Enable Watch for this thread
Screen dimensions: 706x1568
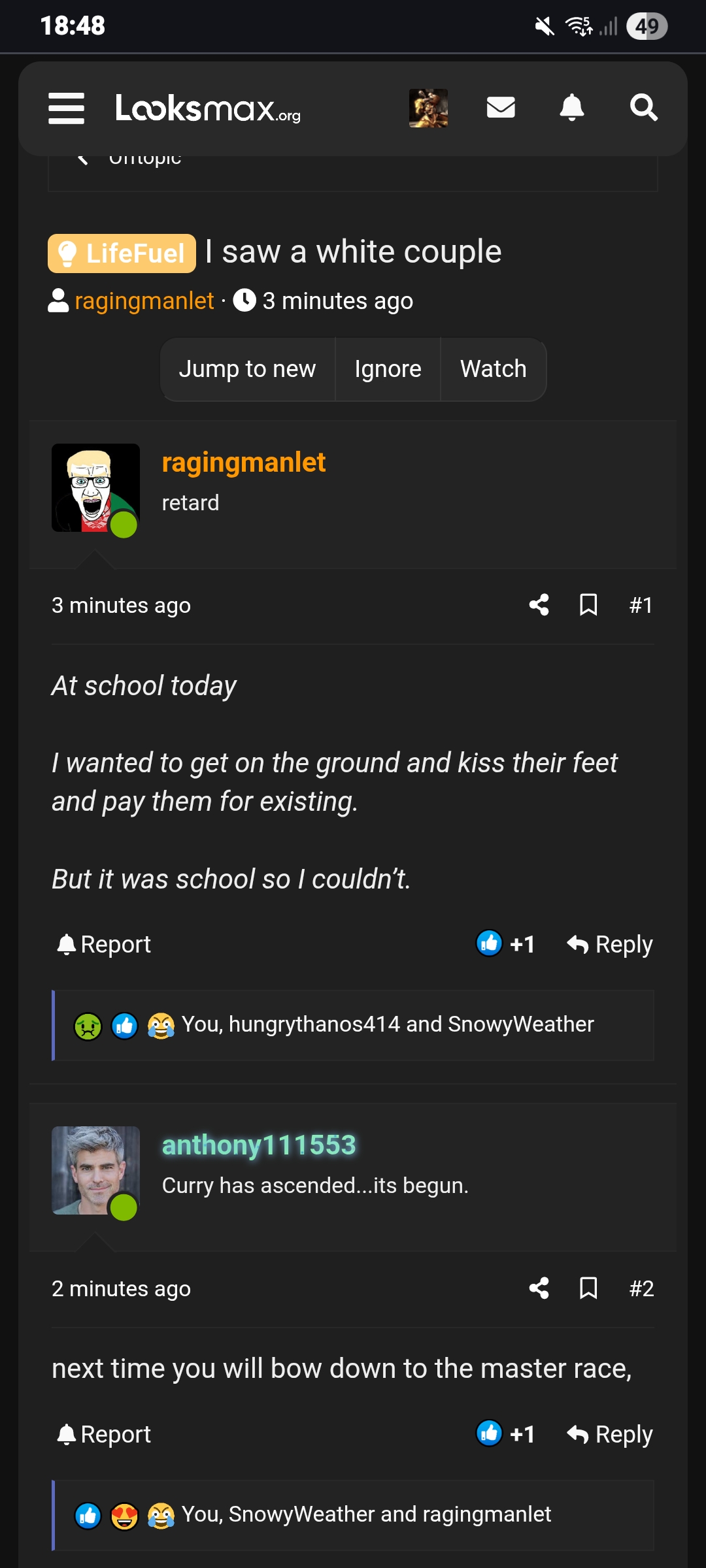(493, 369)
